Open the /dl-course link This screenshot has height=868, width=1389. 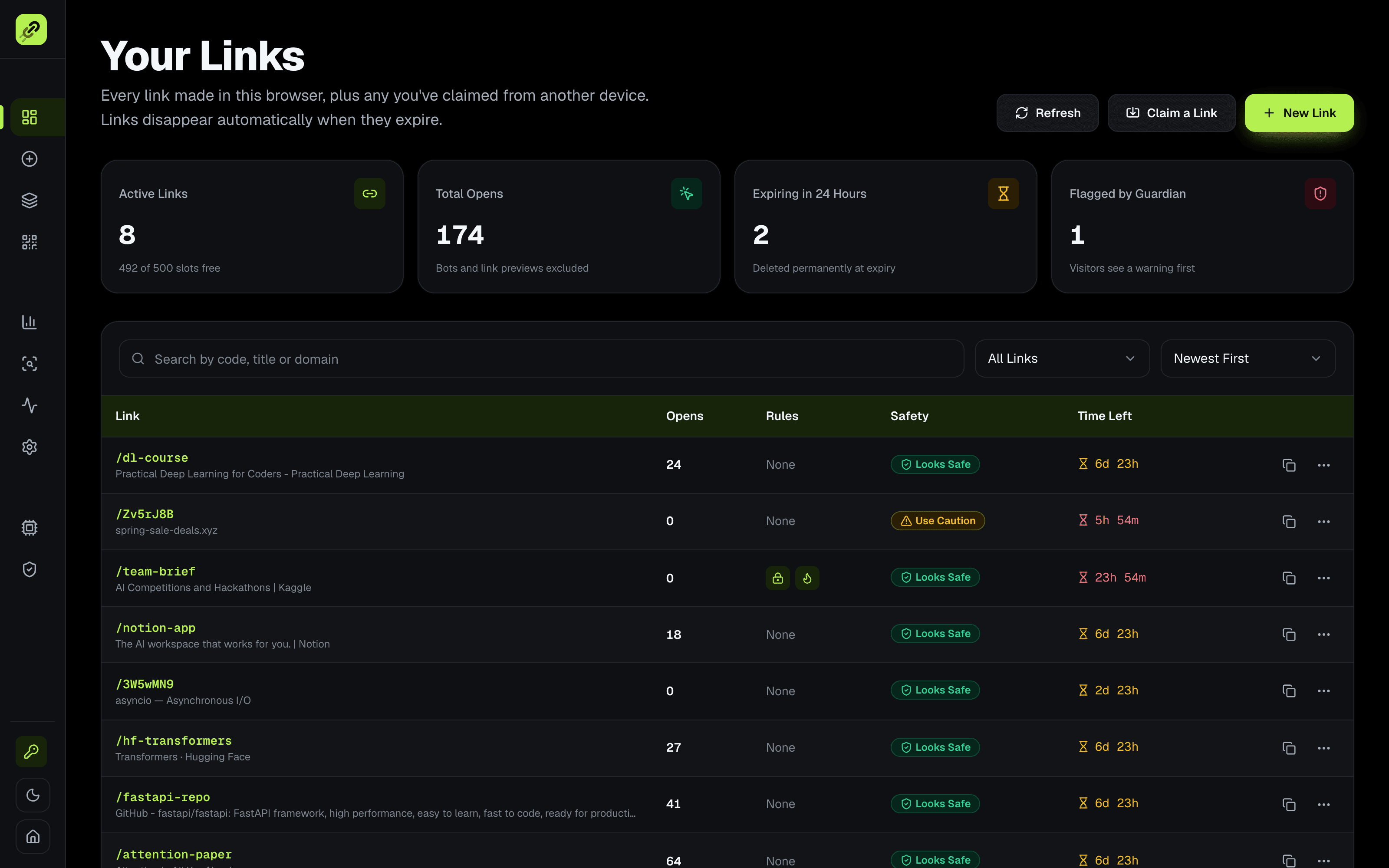coord(151,457)
